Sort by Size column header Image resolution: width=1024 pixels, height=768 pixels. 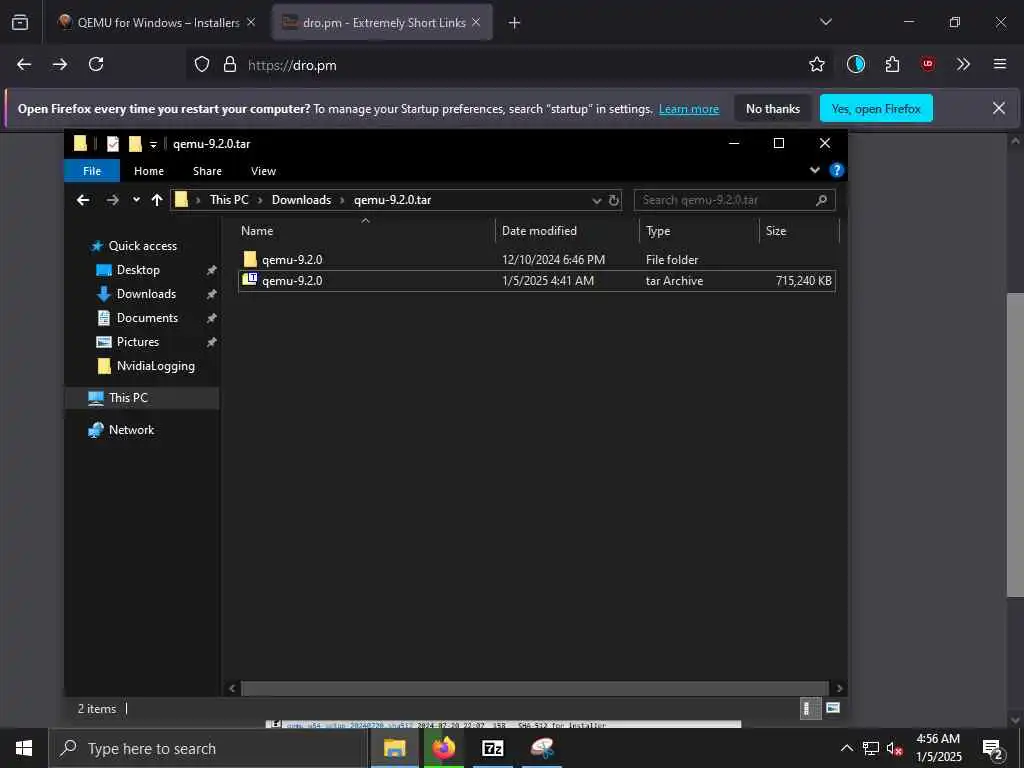(x=799, y=231)
